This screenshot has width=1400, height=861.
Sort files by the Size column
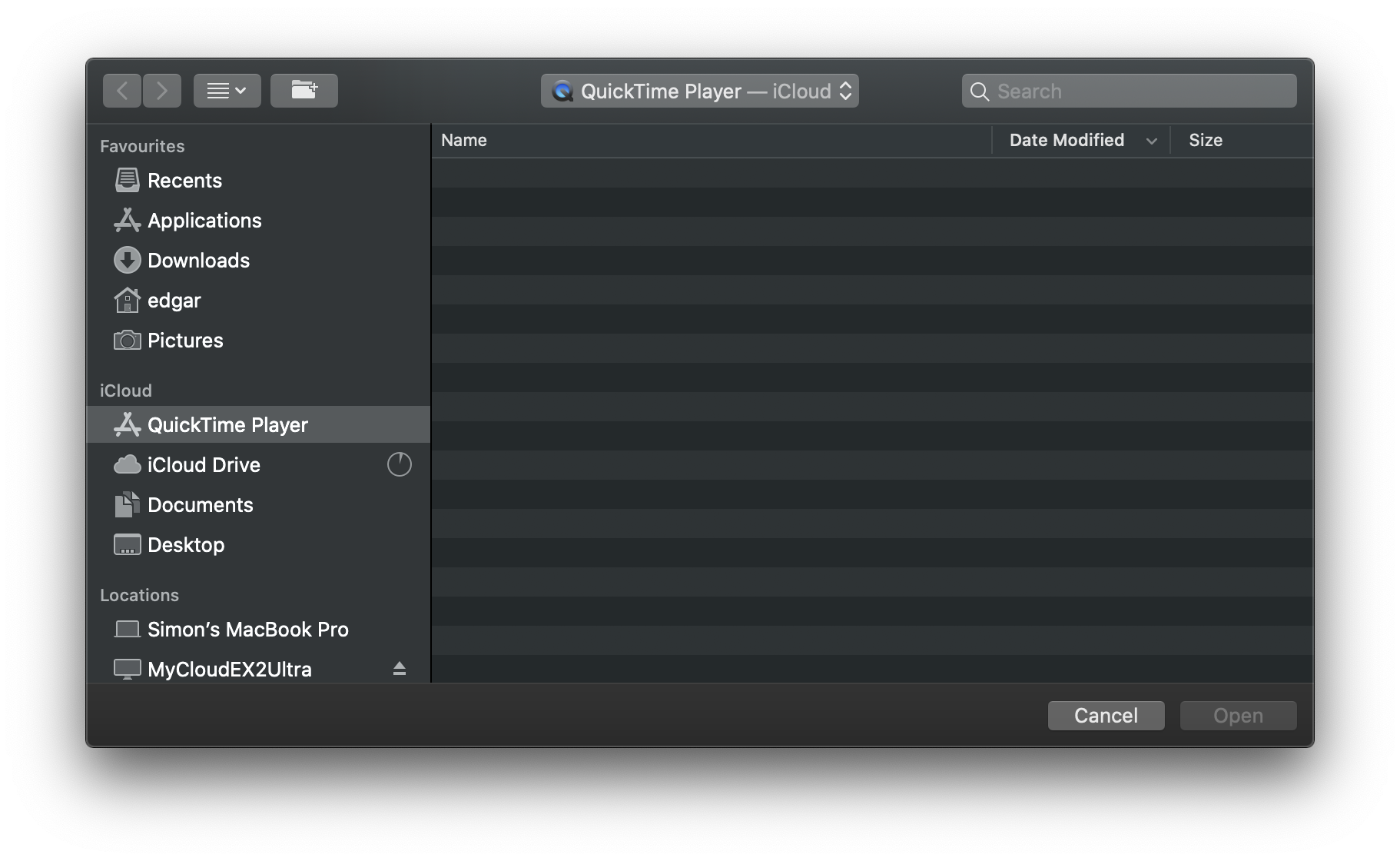pos(1206,140)
